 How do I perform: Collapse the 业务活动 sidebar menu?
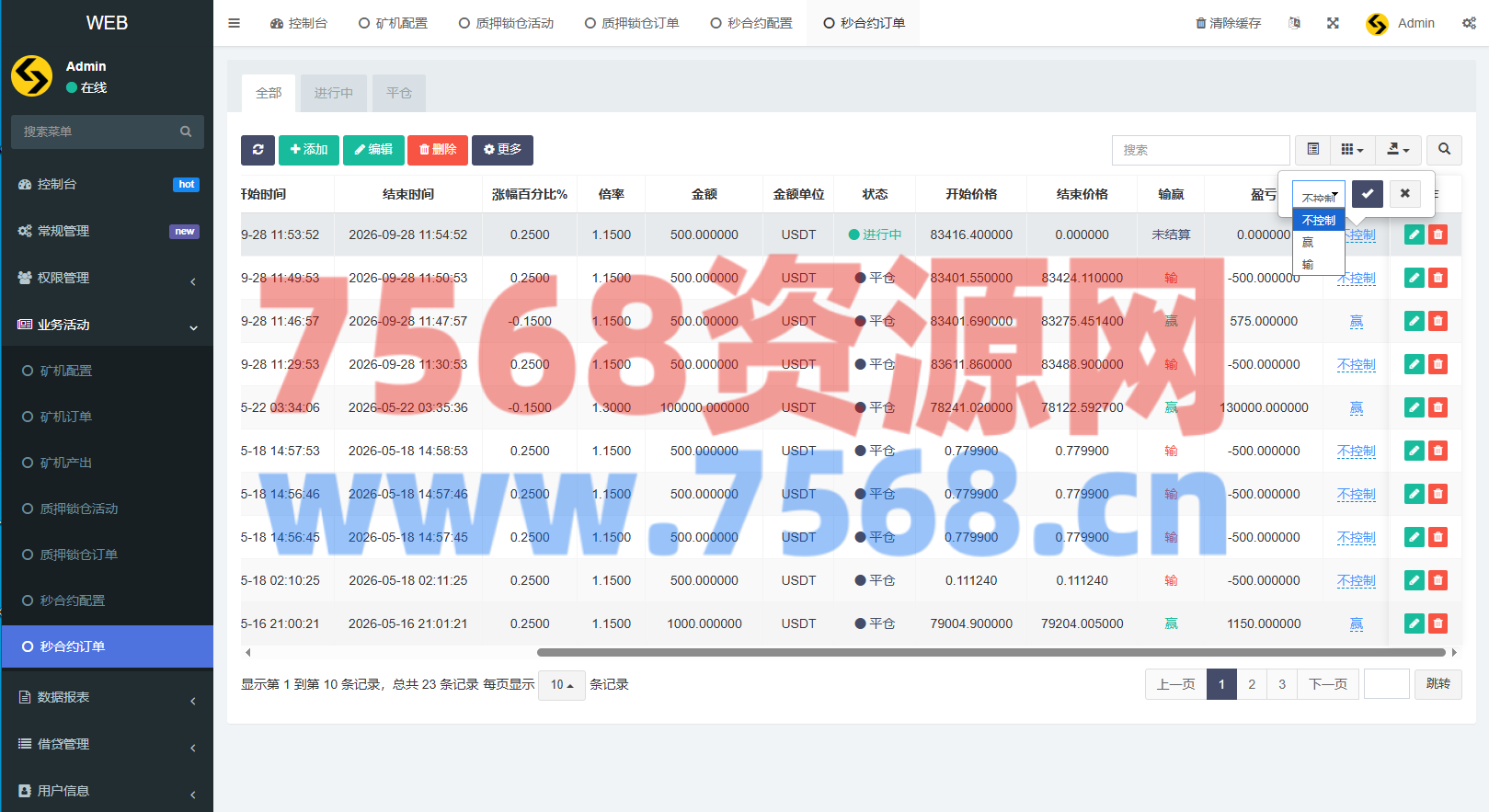pos(108,325)
